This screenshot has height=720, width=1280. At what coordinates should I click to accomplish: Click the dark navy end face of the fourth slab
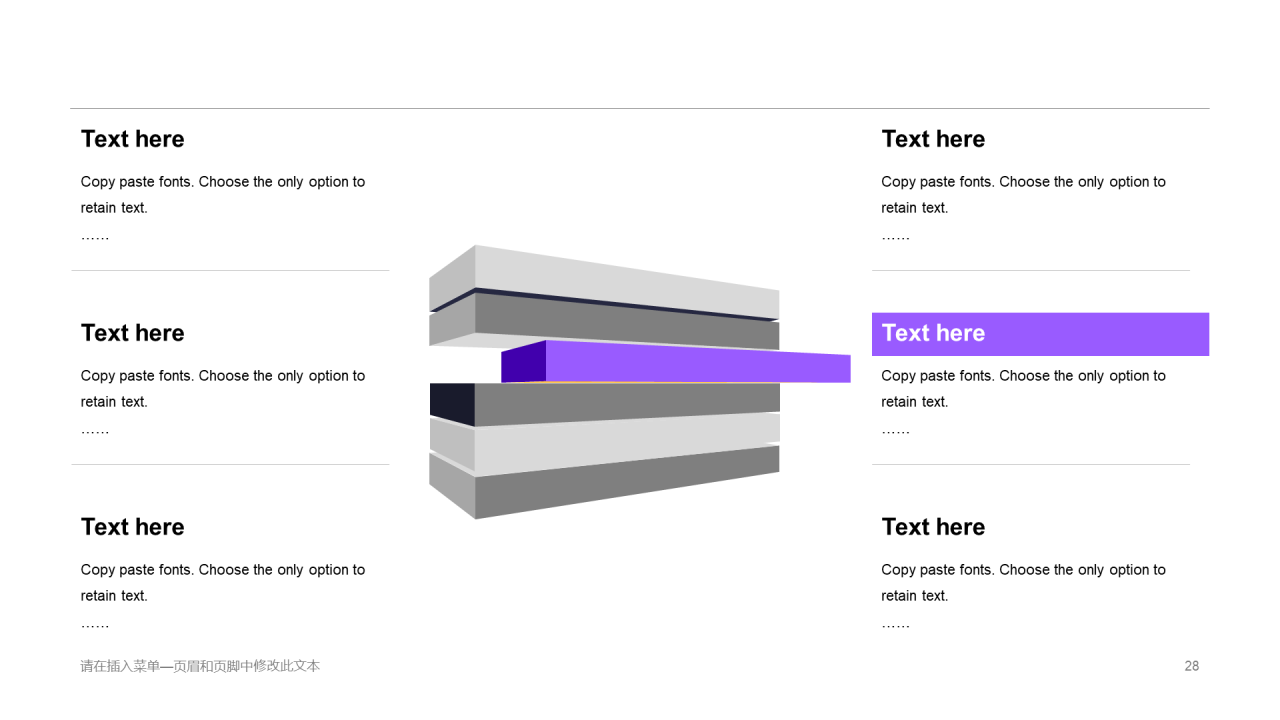[452, 404]
